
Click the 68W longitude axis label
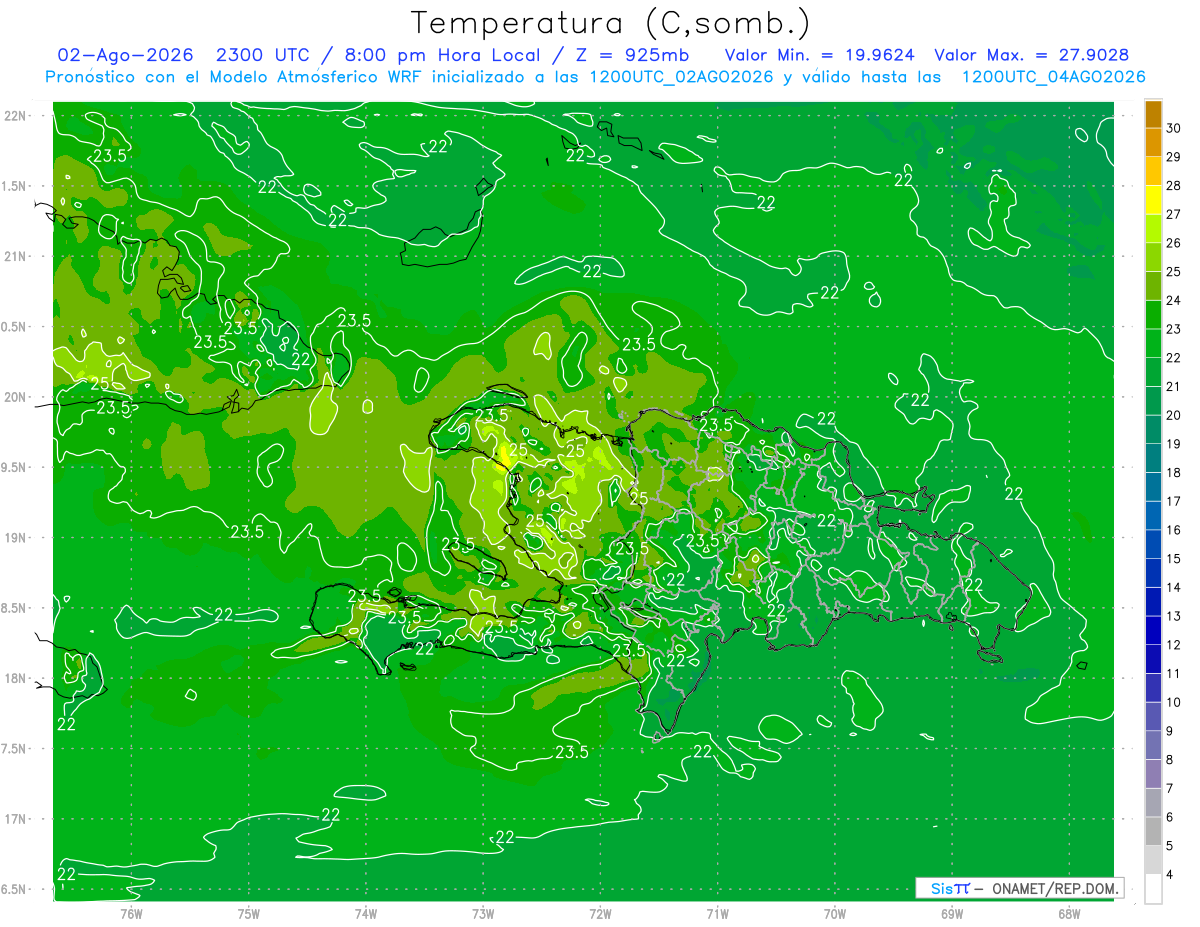pyautogui.click(x=1069, y=913)
